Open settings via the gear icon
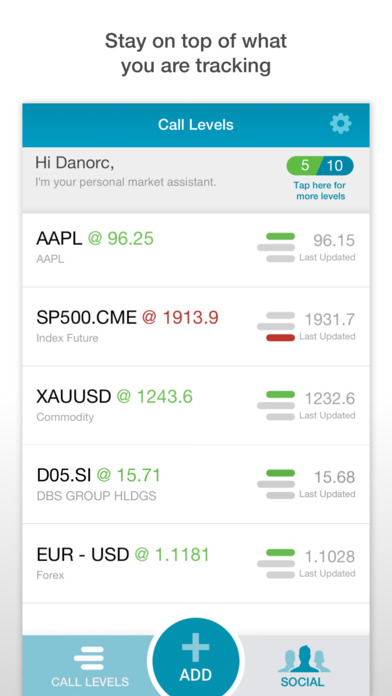Viewport: 392px width, 696px height. pos(341,124)
